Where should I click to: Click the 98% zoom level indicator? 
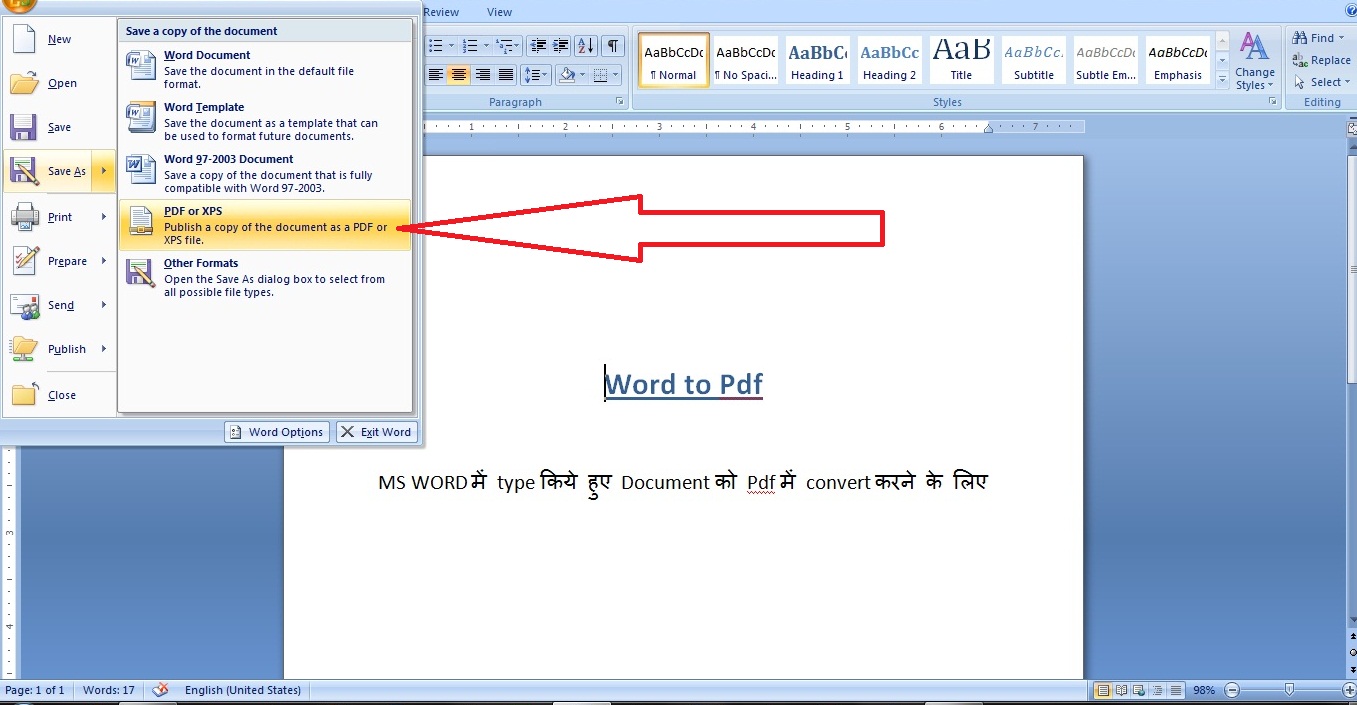point(1203,690)
